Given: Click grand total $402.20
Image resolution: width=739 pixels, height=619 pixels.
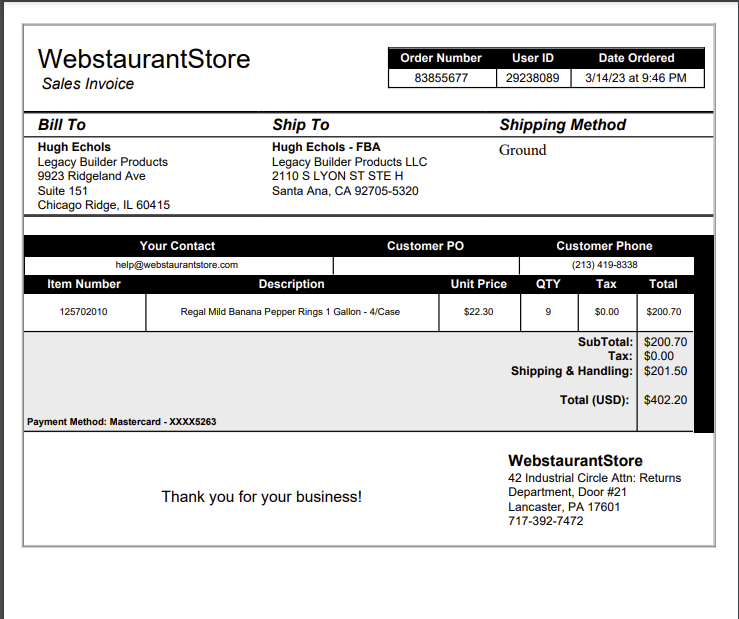Looking at the screenshot, I should tap(665, 400).
